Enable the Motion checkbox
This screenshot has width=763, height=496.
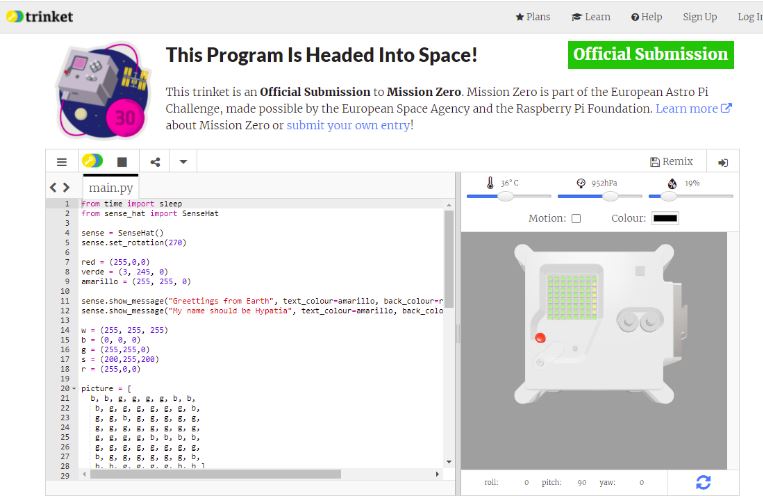[x=576, y=218]
